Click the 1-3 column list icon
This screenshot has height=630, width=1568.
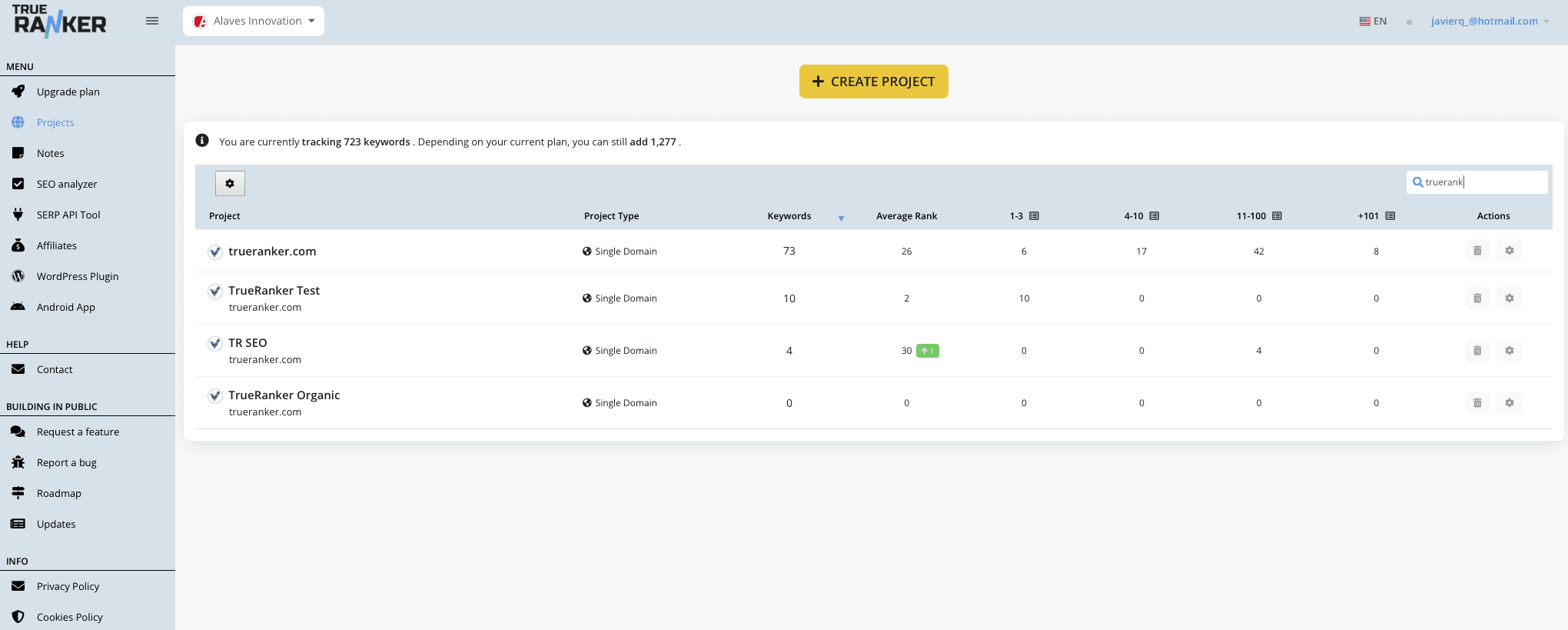1034,216
